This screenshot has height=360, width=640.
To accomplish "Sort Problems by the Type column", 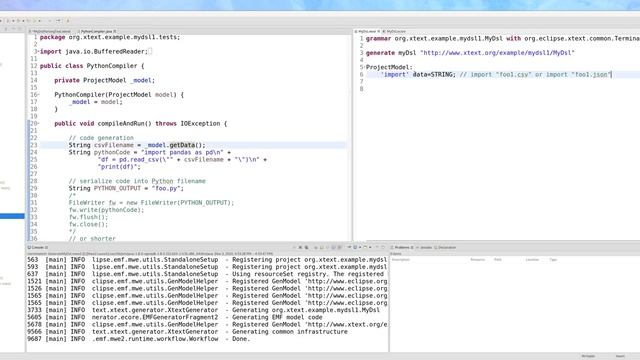I will point(553,260).
